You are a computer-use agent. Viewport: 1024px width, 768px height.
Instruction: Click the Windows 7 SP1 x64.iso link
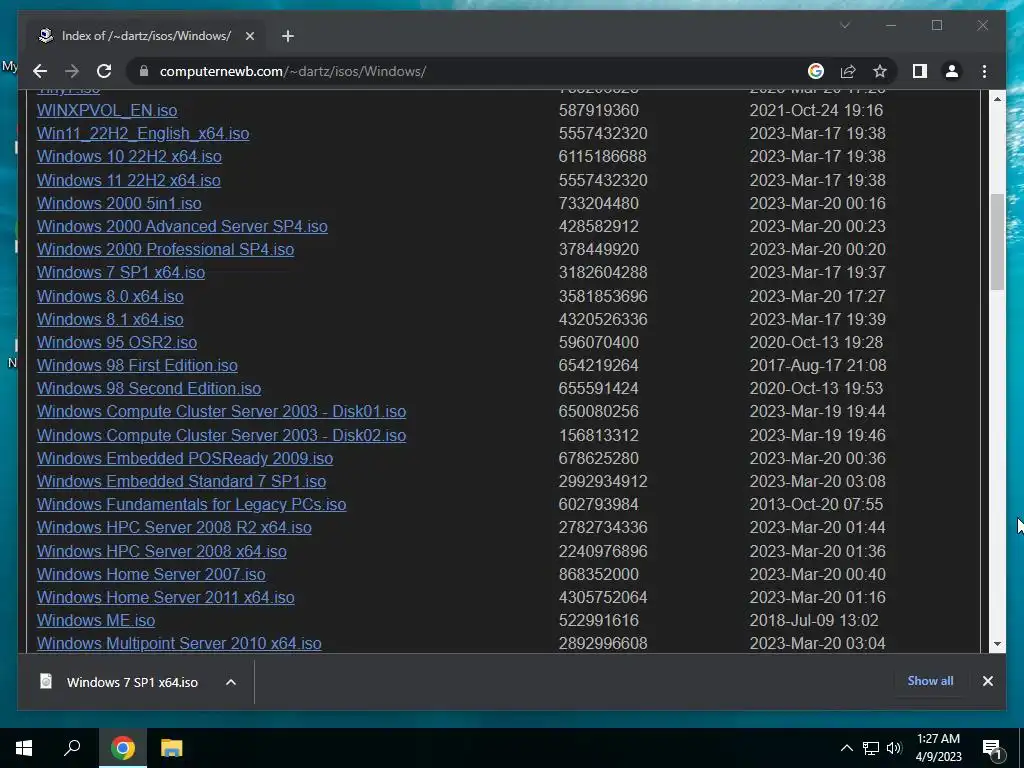[x=121, y=272]
